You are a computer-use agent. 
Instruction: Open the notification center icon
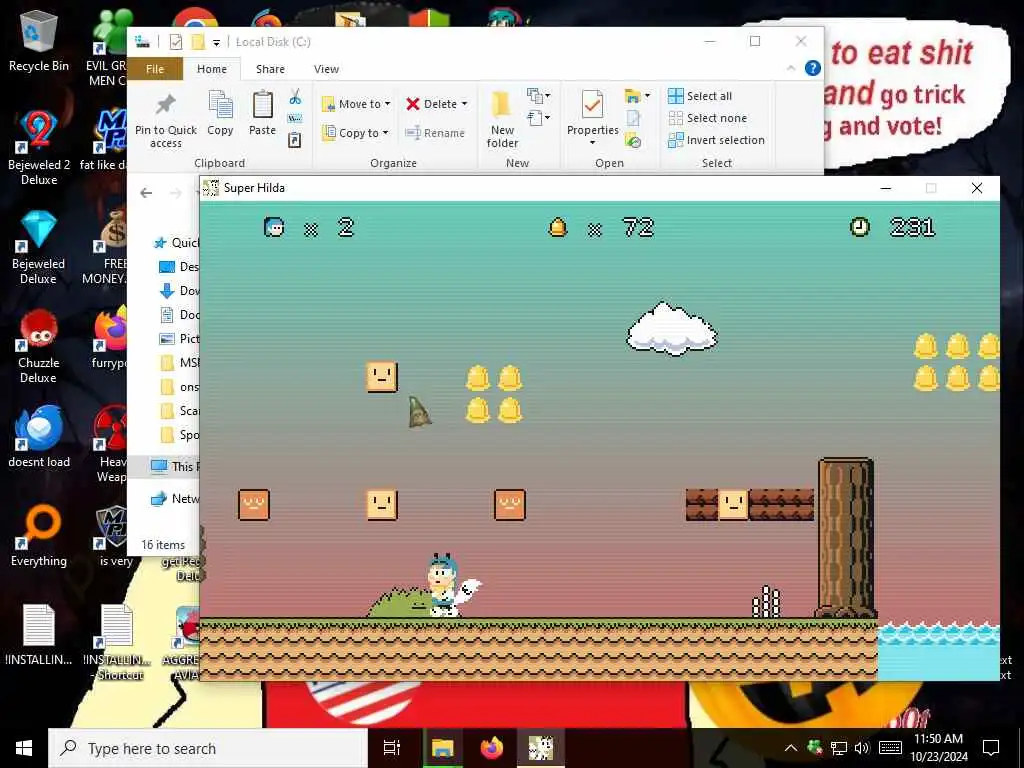click(x=991, y=748)
